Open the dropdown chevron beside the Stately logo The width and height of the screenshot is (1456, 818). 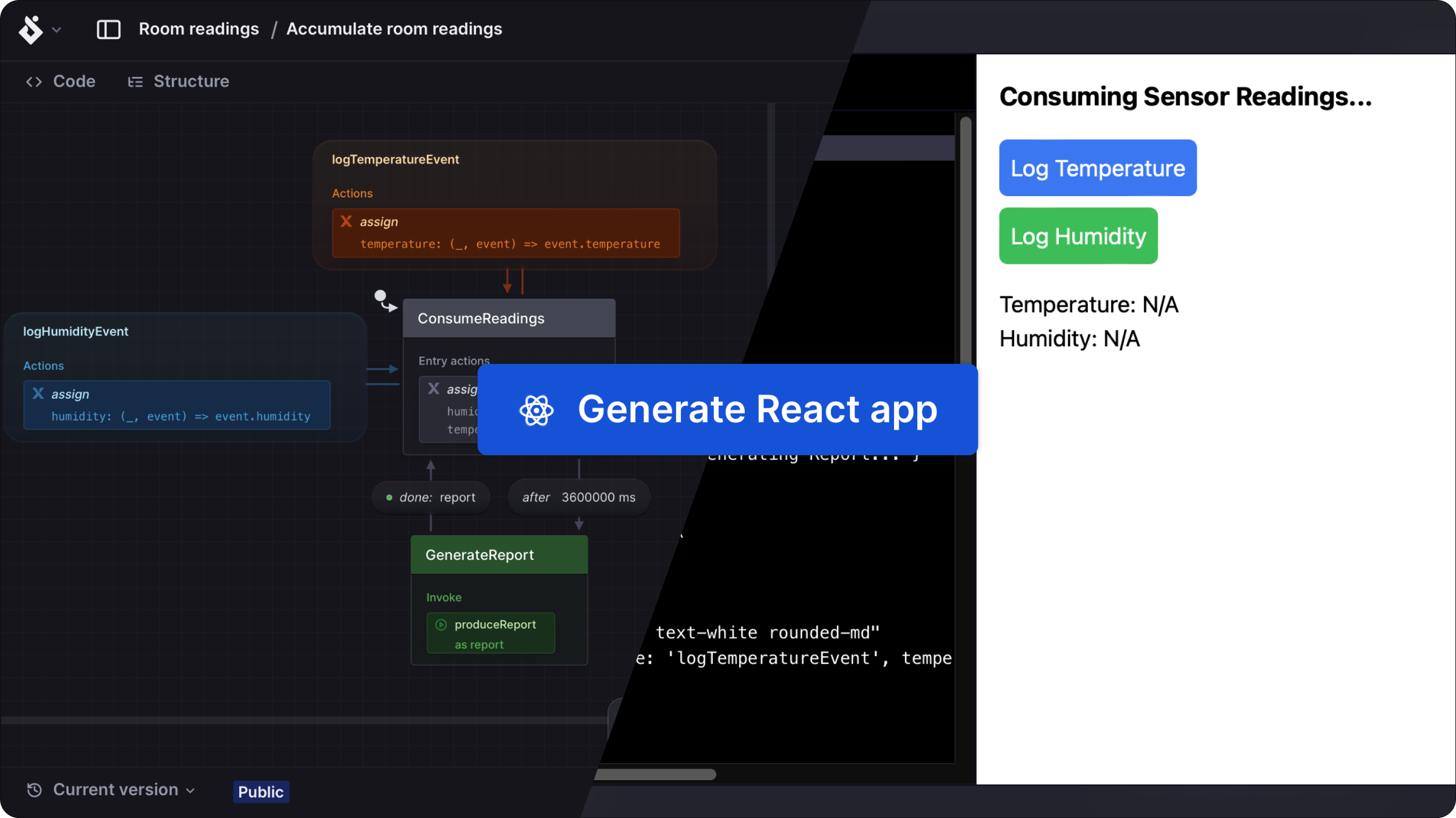coord(56,29)
